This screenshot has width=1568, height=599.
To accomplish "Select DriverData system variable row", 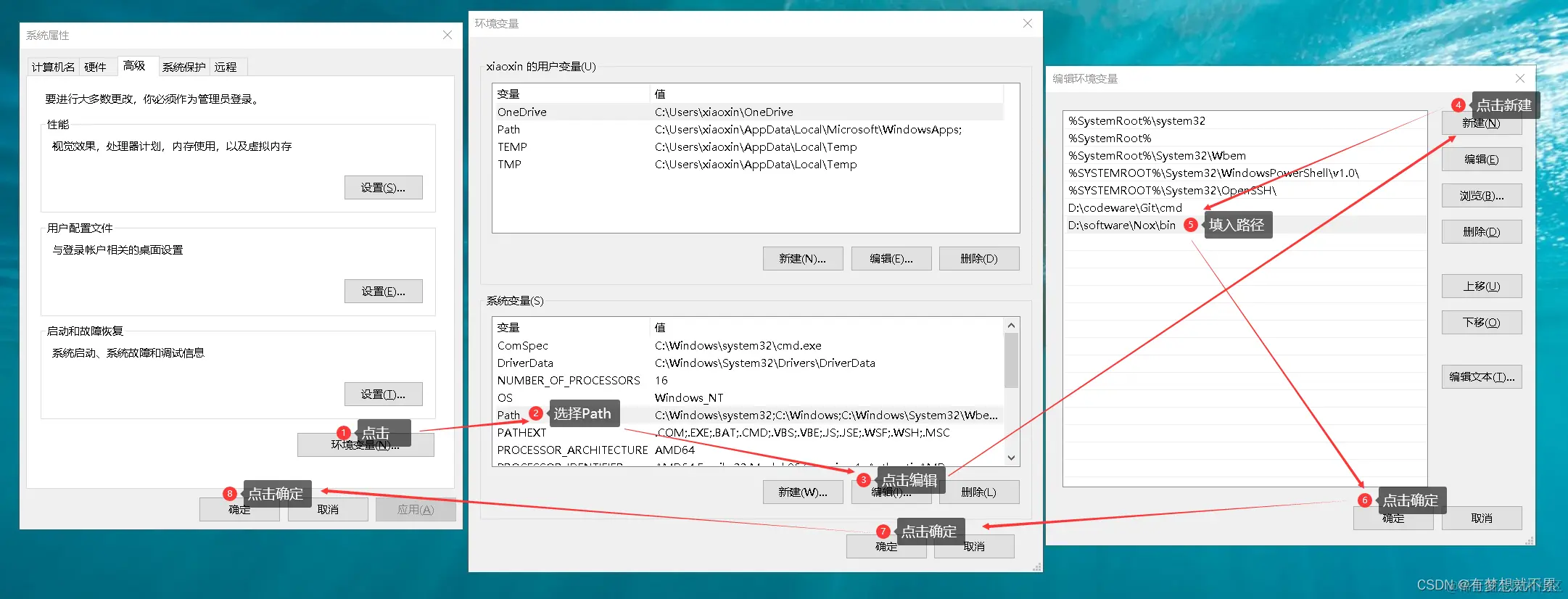I will tap(748, 363).
